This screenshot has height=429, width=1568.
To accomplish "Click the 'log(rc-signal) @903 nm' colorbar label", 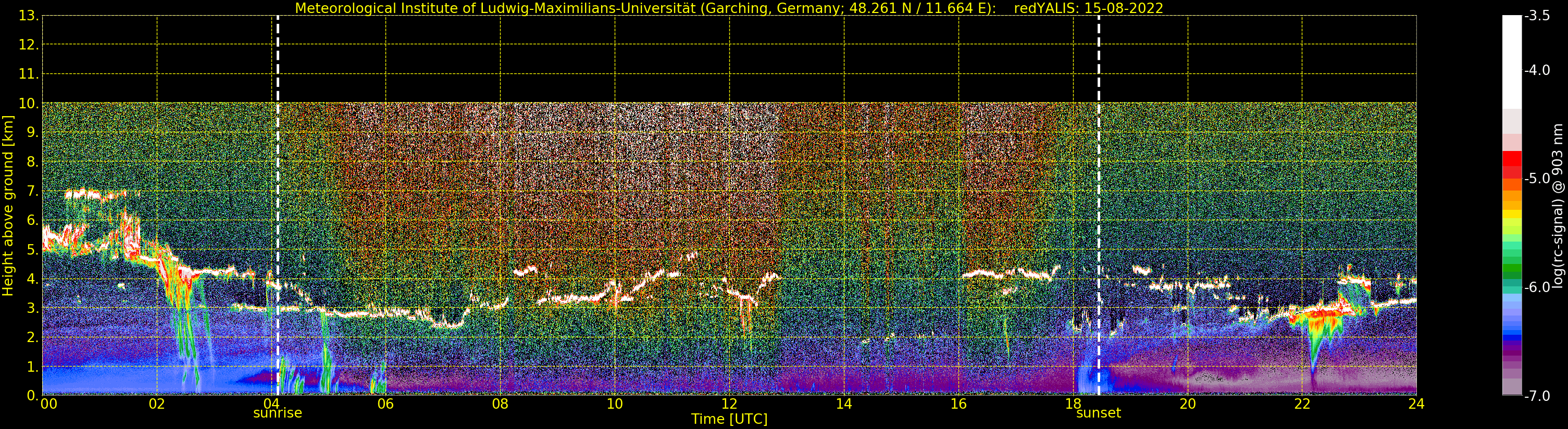I will click(1558, 206).
